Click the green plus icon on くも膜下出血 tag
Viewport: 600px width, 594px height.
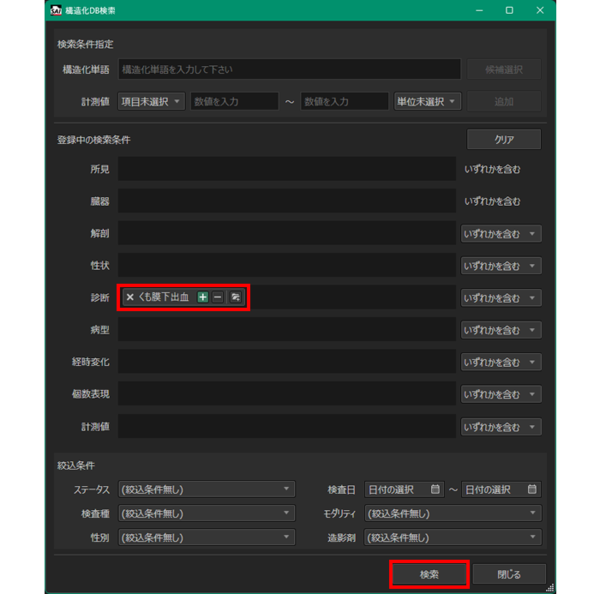click(203, 297)
